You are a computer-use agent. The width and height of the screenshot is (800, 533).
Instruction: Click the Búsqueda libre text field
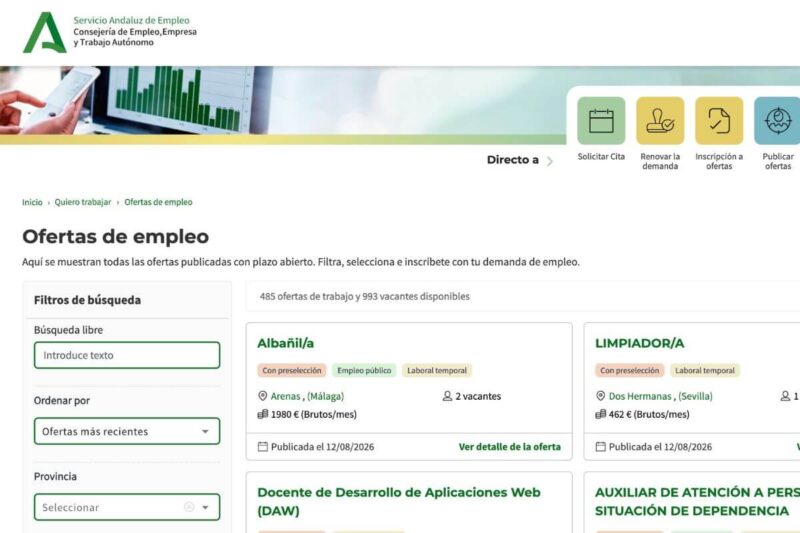127,355
